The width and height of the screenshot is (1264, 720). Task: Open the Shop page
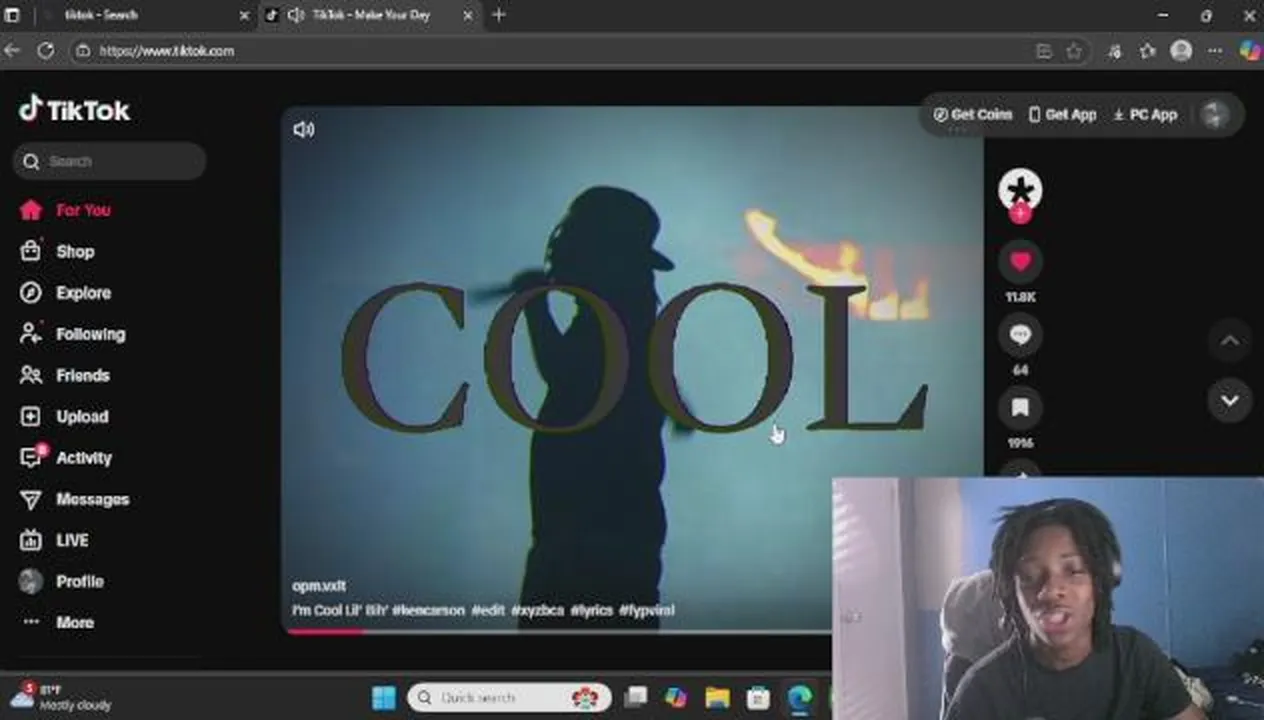point(57,251)
